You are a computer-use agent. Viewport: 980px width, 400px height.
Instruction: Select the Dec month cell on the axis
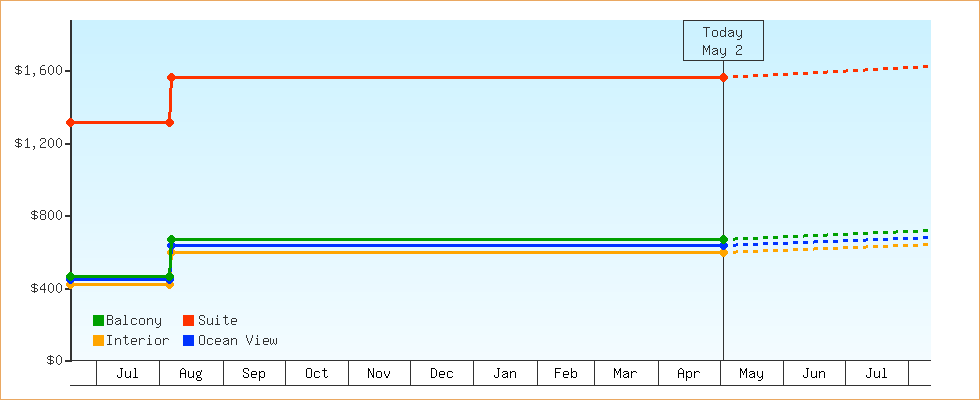point(442,373)
